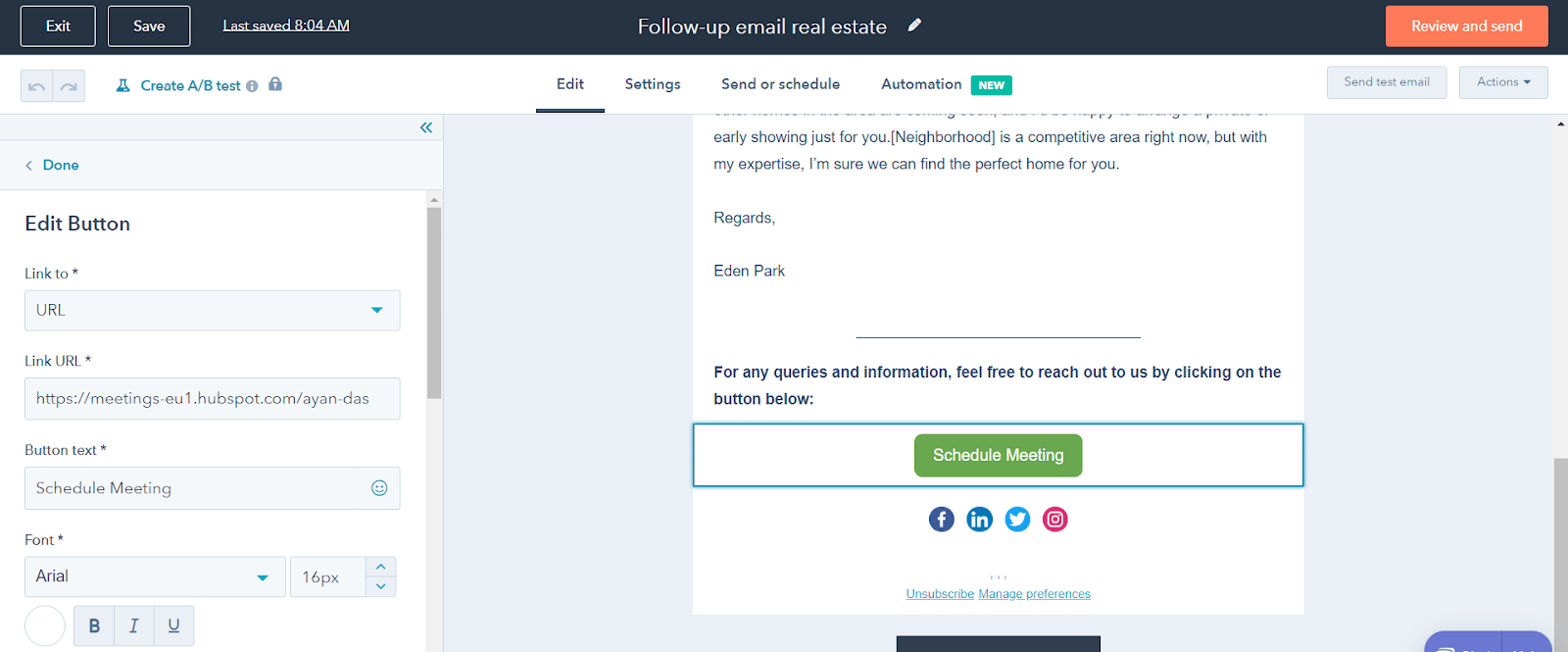Click the Instagram social icon in email footer

pos(1054,519)
